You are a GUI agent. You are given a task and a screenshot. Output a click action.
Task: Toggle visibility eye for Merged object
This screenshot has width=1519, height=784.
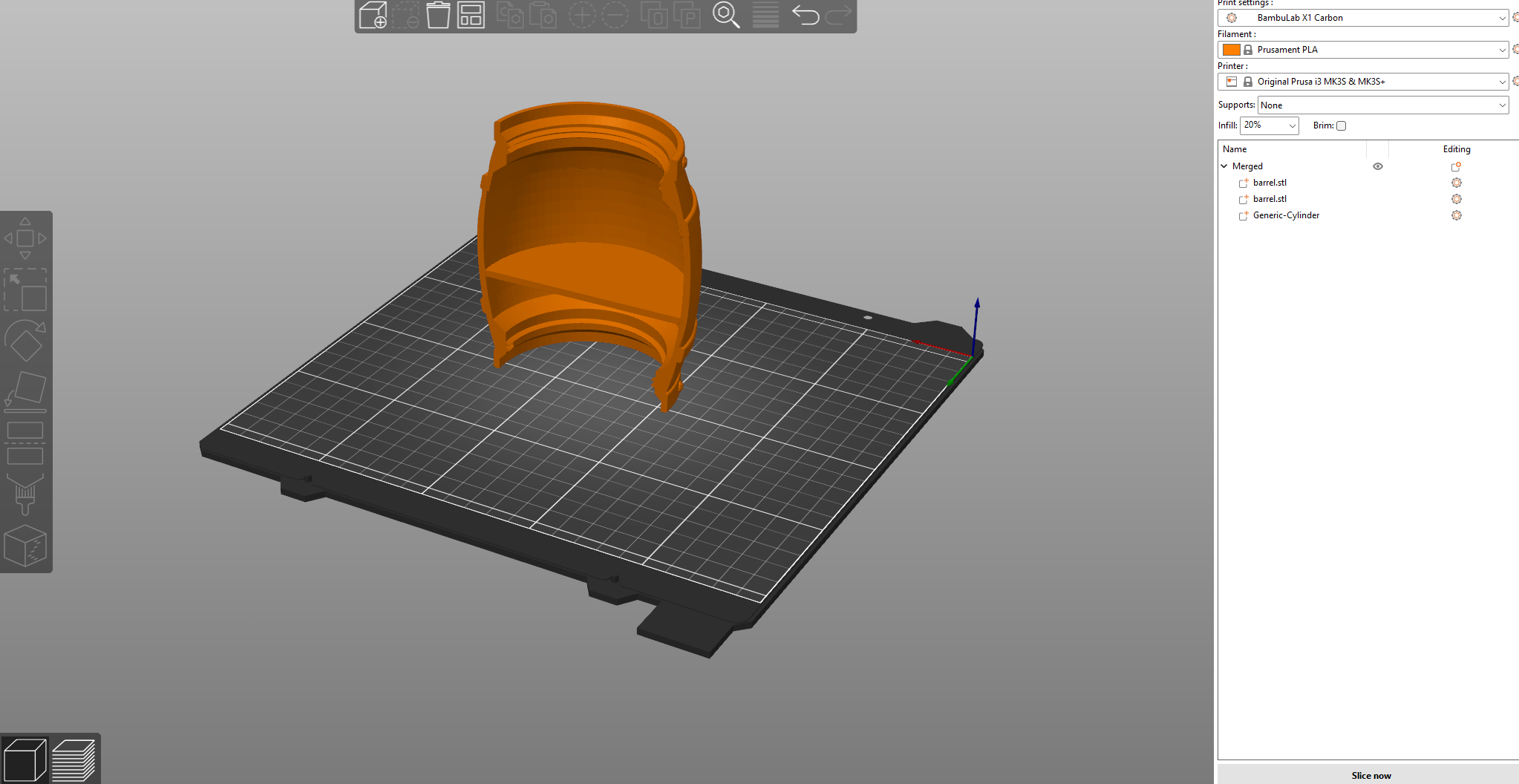(x=1378, y=166)
